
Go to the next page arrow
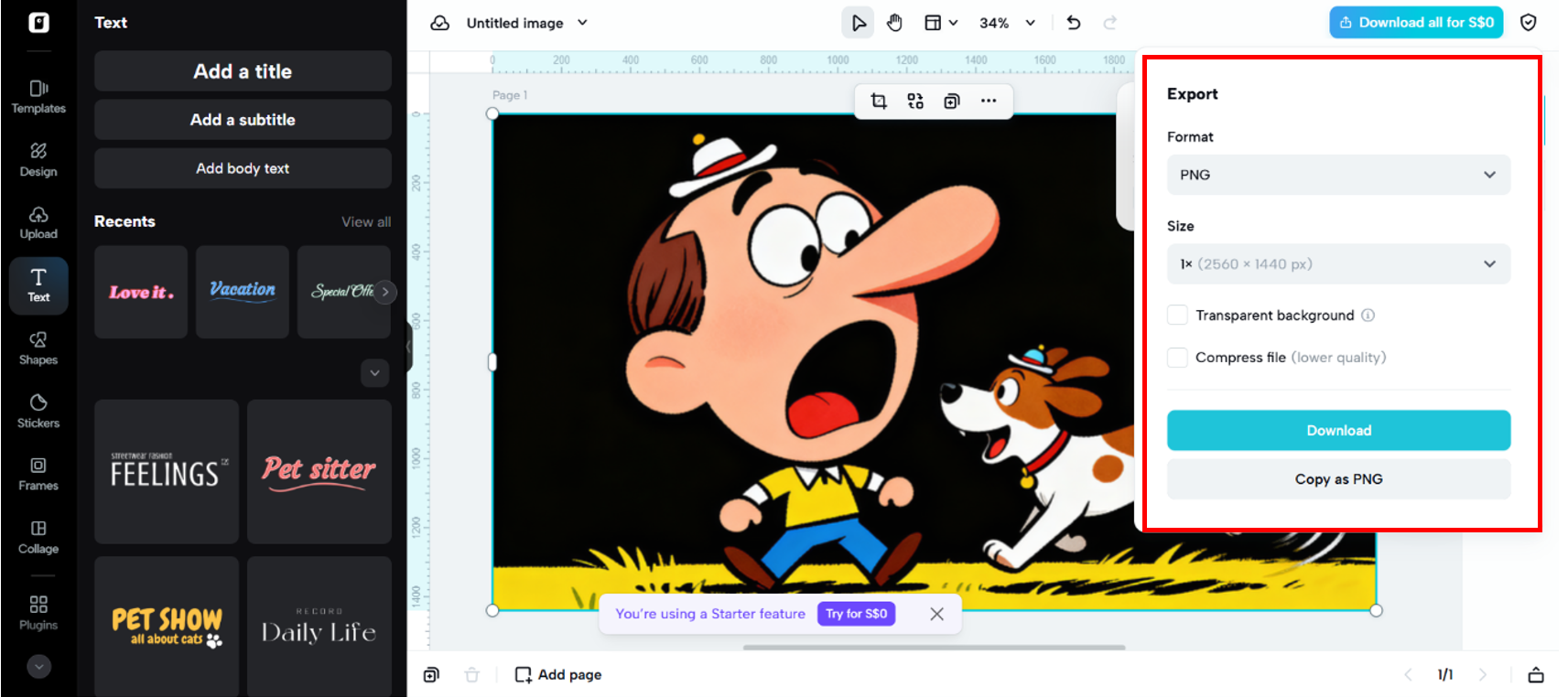(1483, 675)
